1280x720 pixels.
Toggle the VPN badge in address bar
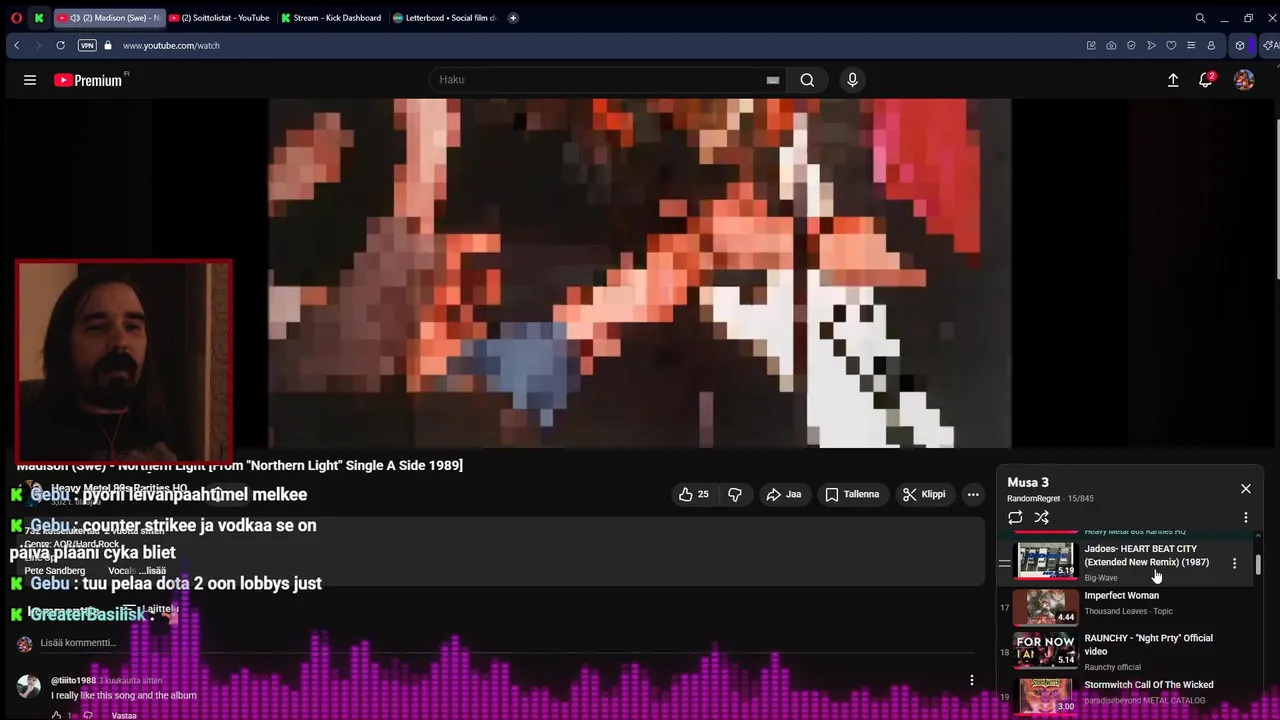click(x=87, y=45)
